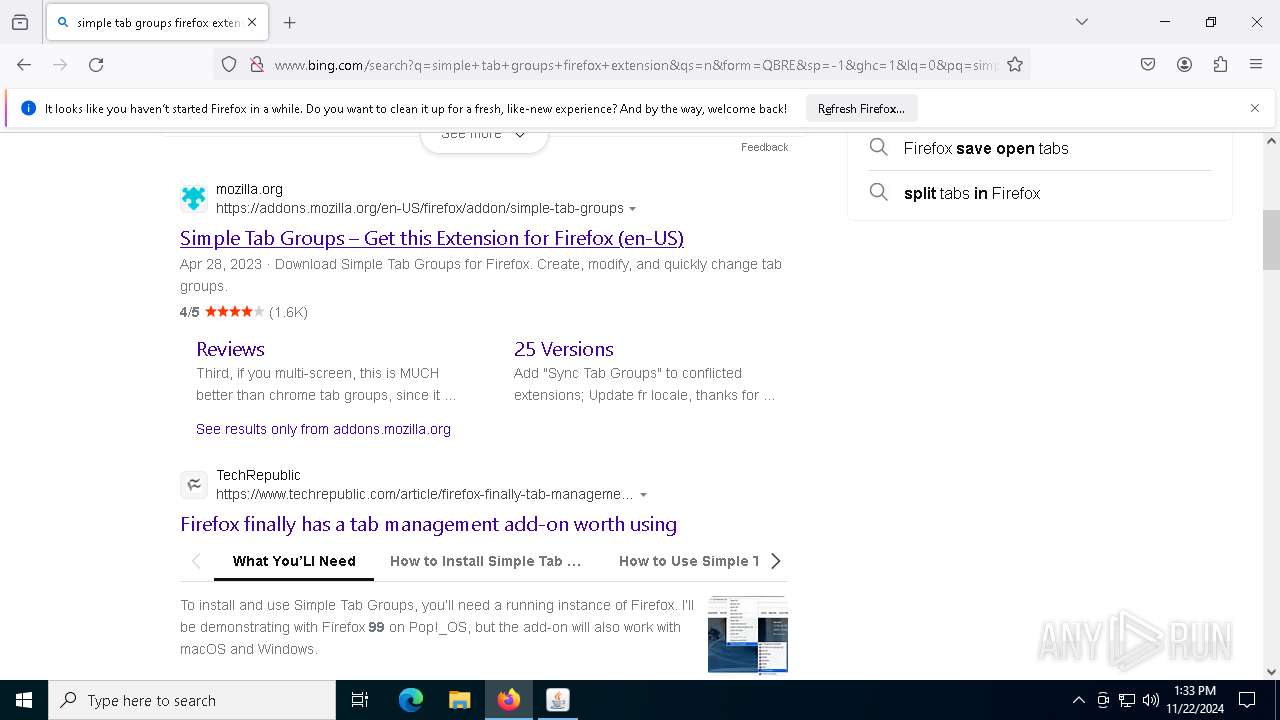This screenshot has height=720, width=1280.
Task: Open the list all tabs dropdown
Action: (1082, 22)
